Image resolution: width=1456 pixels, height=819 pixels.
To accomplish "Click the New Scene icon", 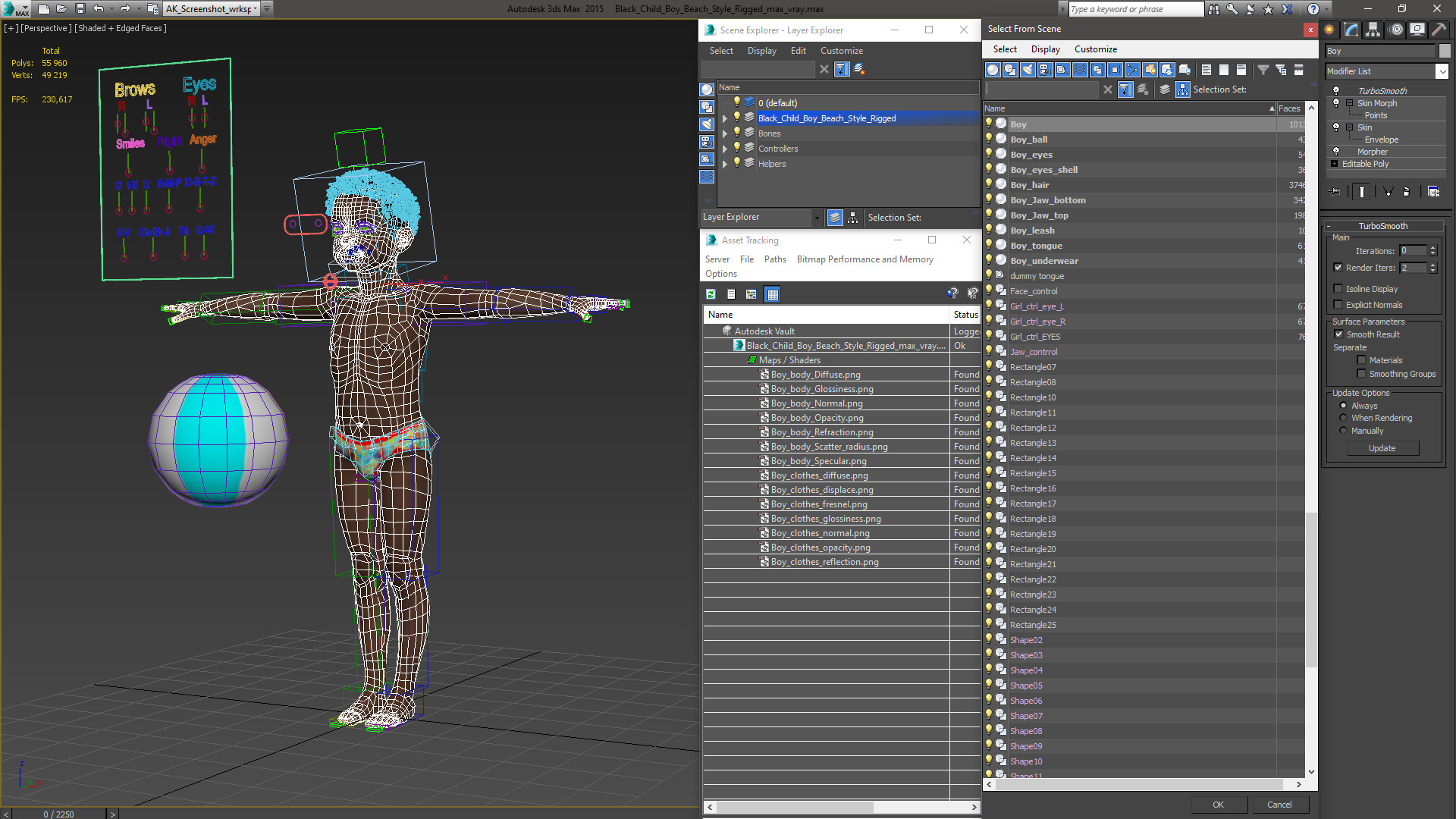I will pos(44,9).
